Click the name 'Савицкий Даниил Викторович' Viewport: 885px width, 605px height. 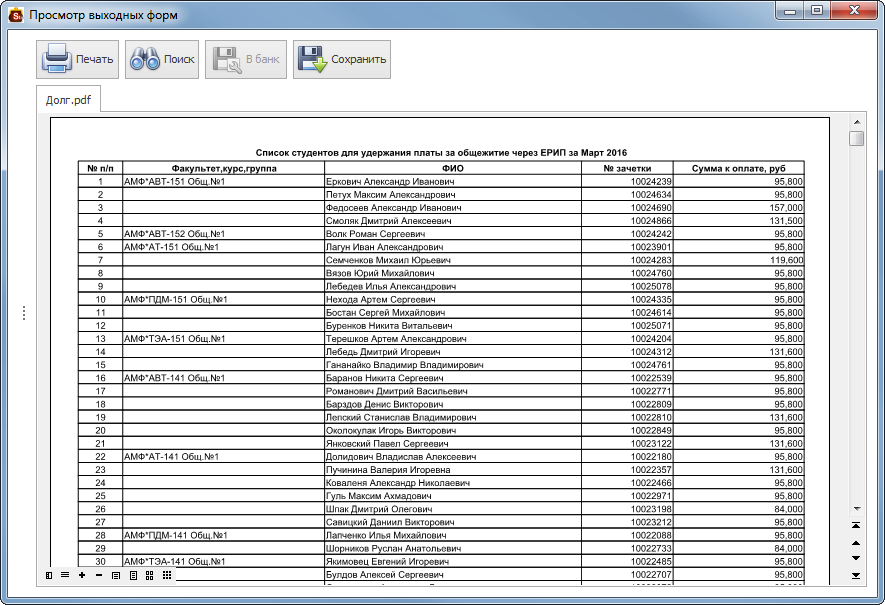click(390, 522)
